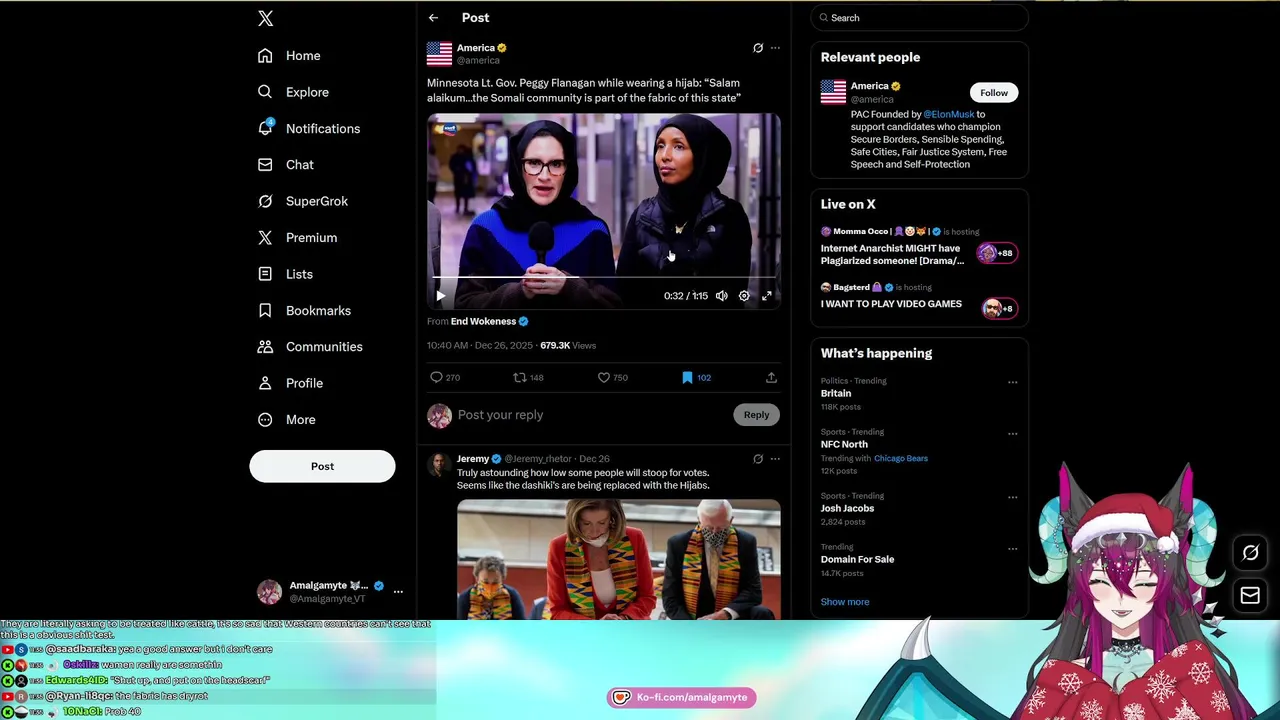This screenshot has width=1280, height=720.
Task: Open the Premium page
Action: (x=296, y=238)
